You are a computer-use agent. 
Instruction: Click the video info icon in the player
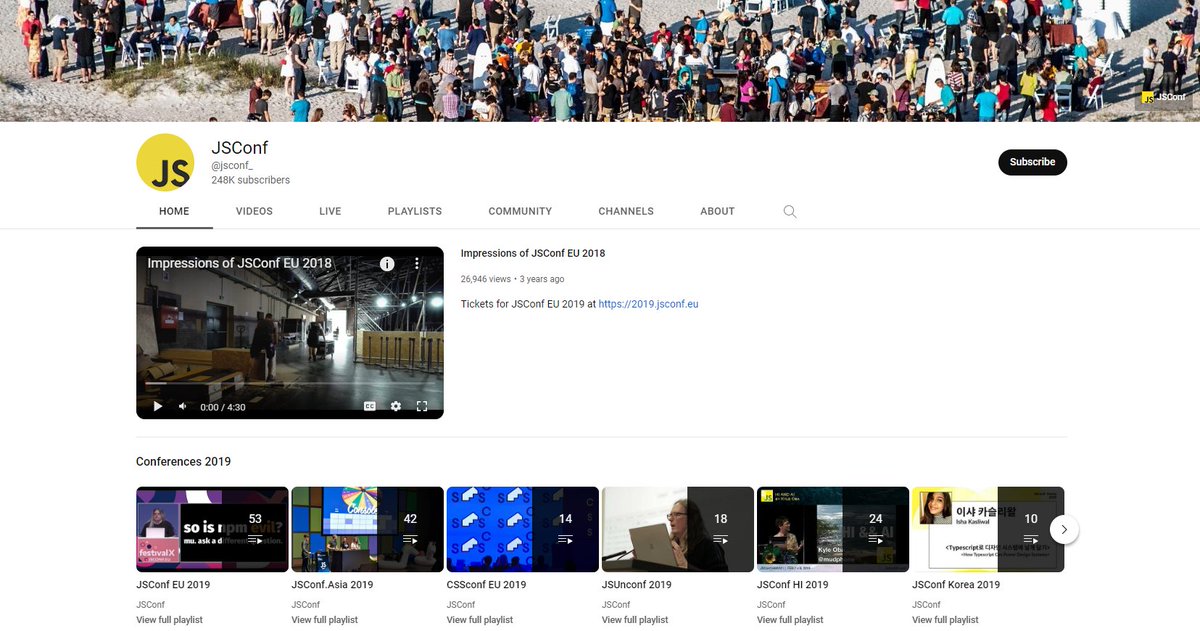(387, 263)
